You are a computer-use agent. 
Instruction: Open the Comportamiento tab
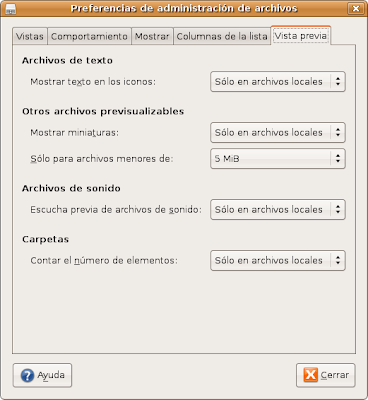pyautogui.click(x=89, y=36)
